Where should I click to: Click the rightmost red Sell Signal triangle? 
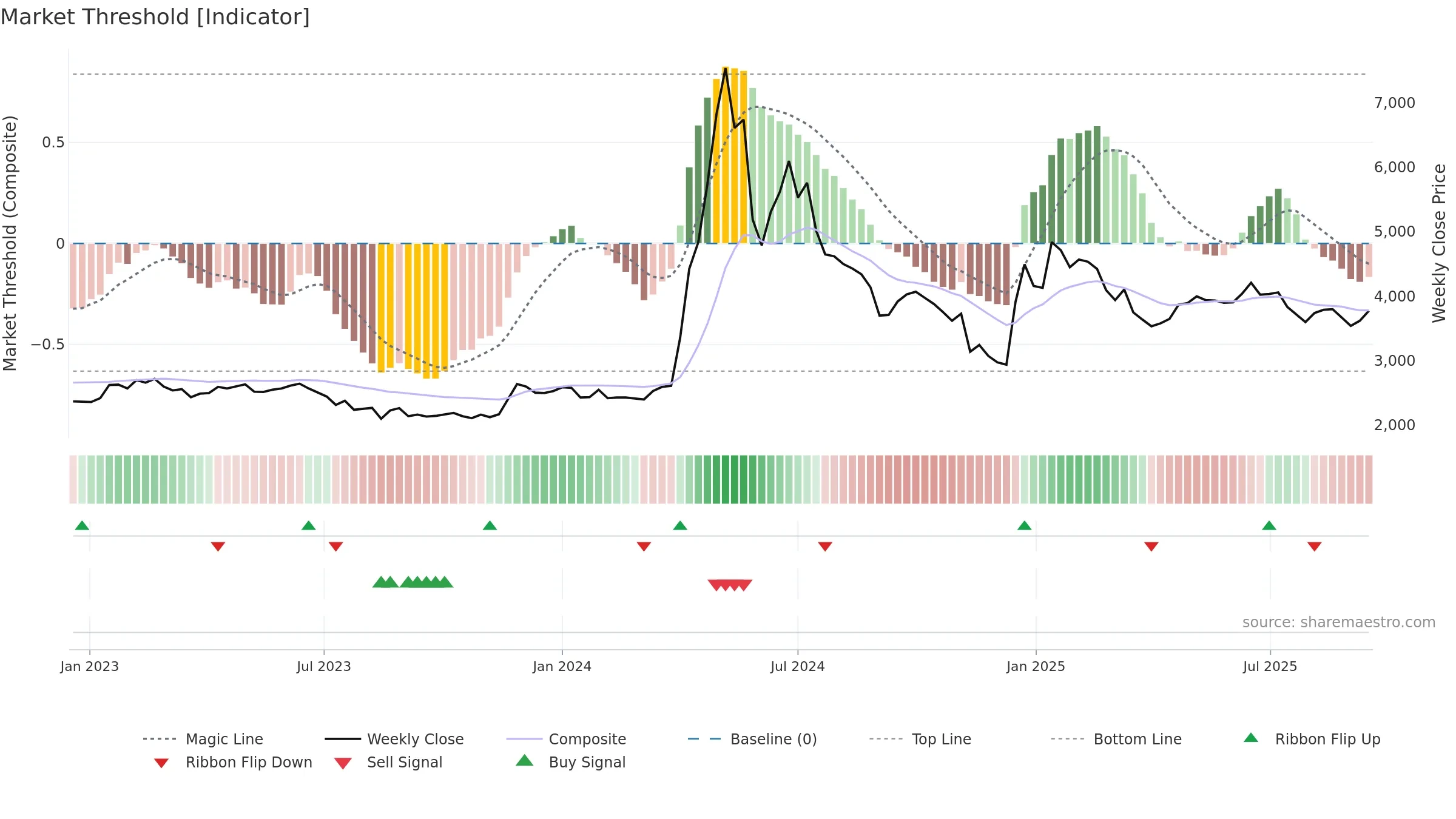tap(744, 585)
